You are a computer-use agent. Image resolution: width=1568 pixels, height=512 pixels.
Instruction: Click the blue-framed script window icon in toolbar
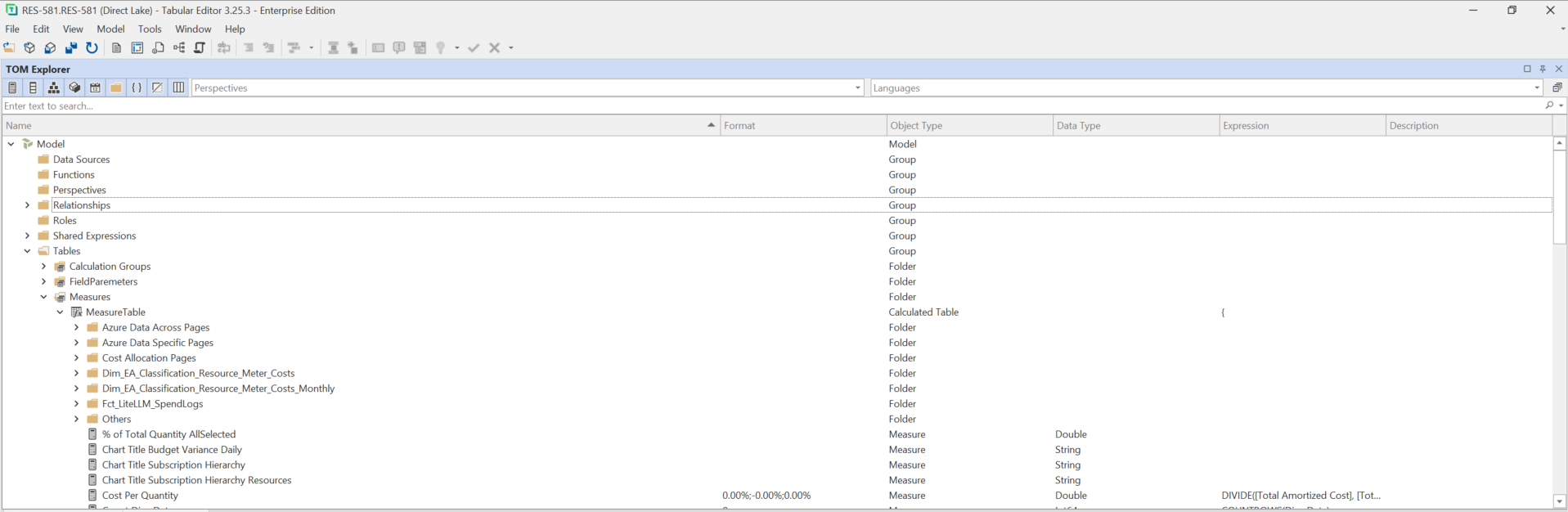pyautogui.click(x=137, y=47)
